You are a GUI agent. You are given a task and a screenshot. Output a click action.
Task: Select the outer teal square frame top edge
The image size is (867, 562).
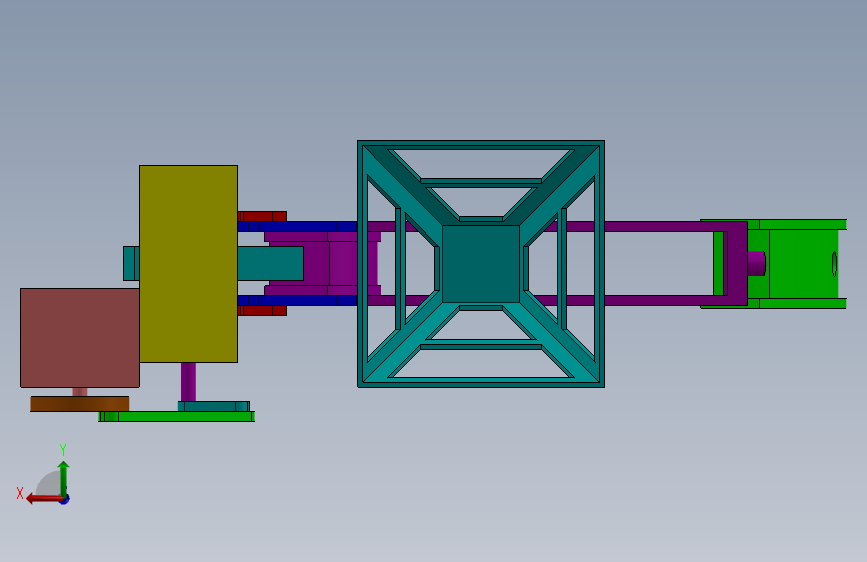[481, 144]
